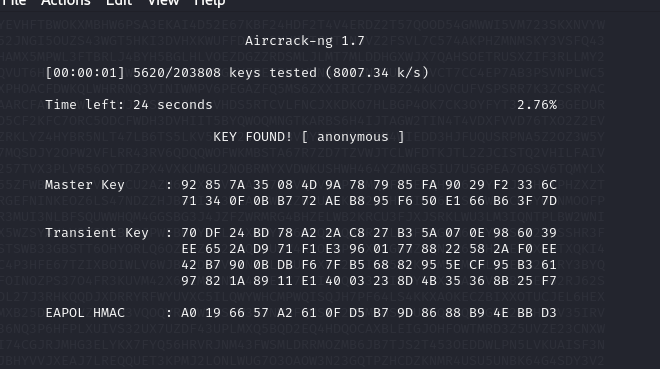
Task: Click the Time left: 24 seconds line
Action: pos(129,105)
